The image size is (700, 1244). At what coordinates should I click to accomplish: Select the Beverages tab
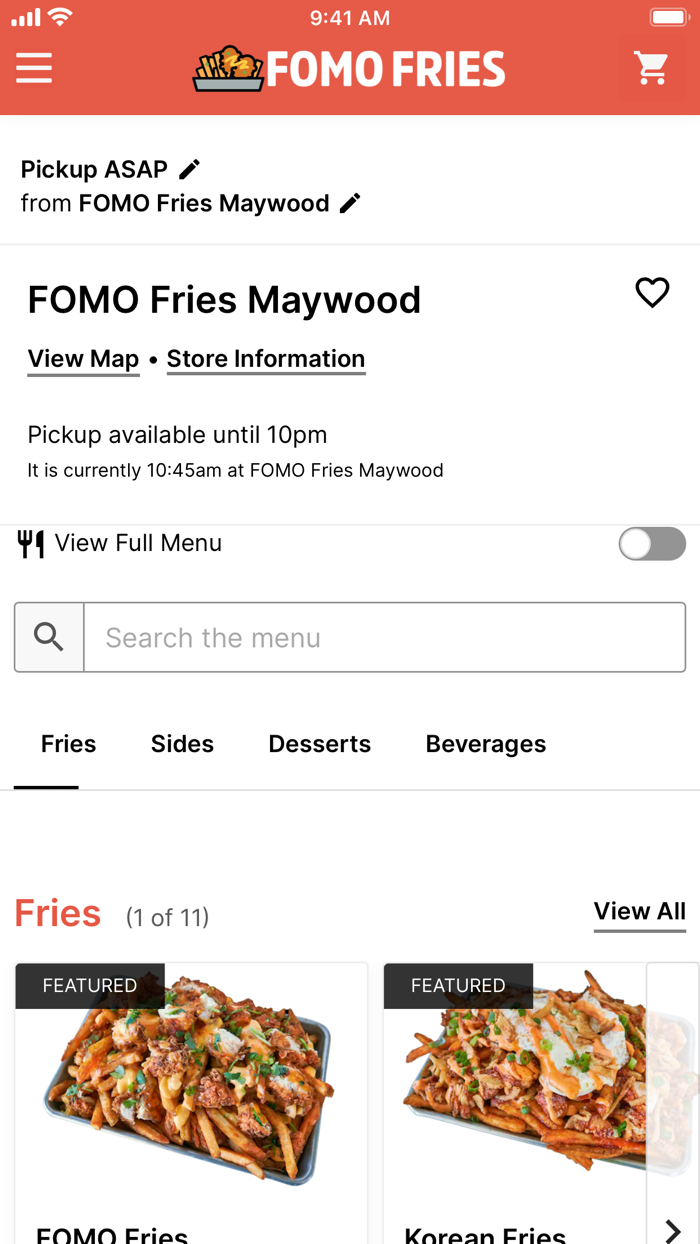(x=485, y=744)
